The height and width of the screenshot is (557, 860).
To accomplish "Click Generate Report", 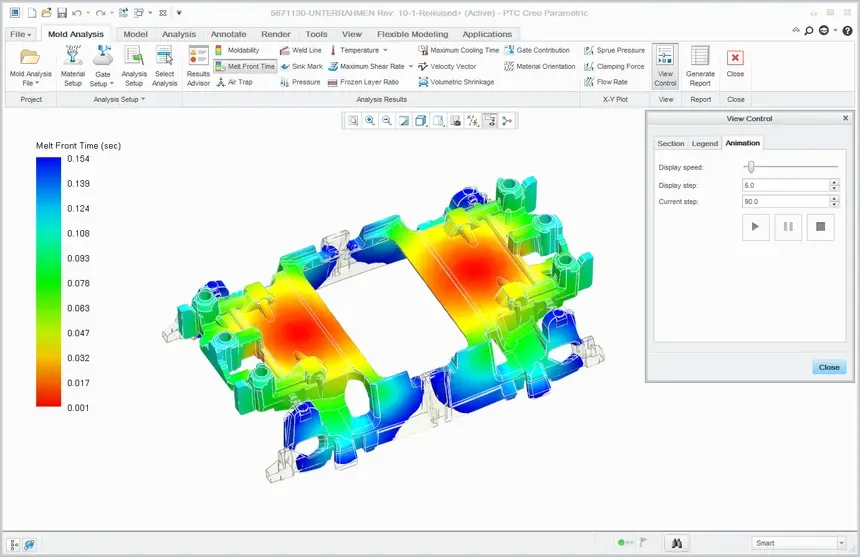I will (x=700, y=66).
